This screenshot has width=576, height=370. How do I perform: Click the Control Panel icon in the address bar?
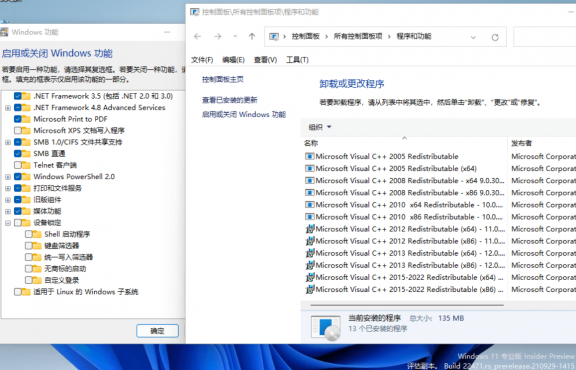click(x=274, y=36)
